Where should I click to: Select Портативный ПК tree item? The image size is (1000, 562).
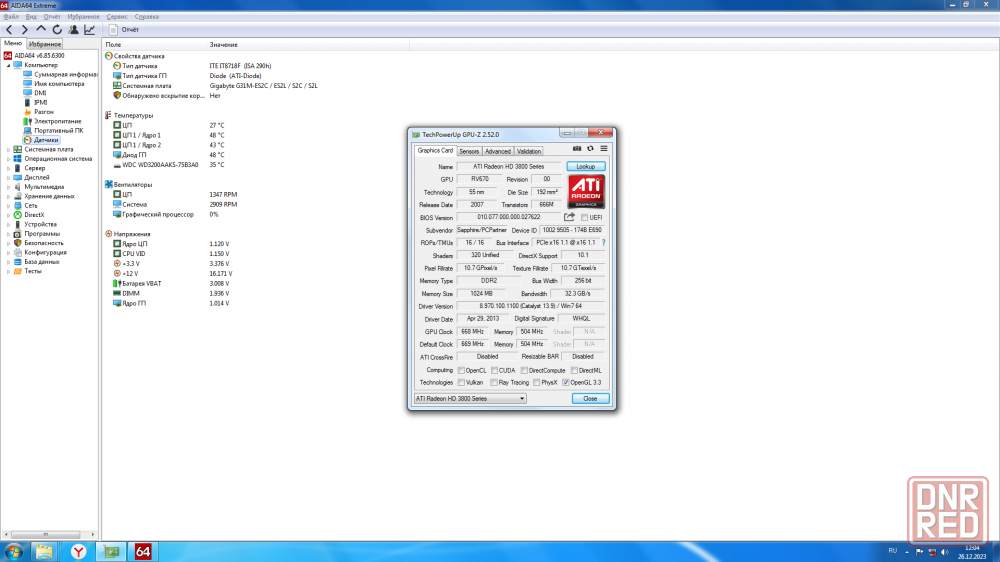[x=59, y=130]
